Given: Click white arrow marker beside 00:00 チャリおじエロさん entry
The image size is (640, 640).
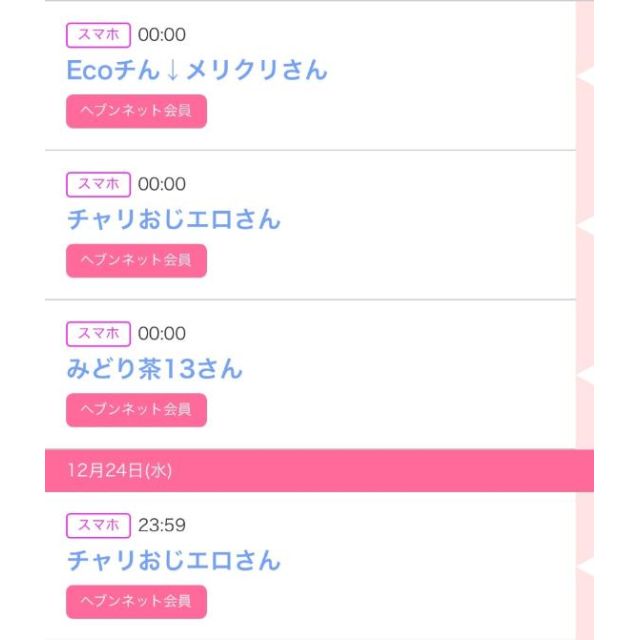Looking at the screenshot, I should coord(585,226).
